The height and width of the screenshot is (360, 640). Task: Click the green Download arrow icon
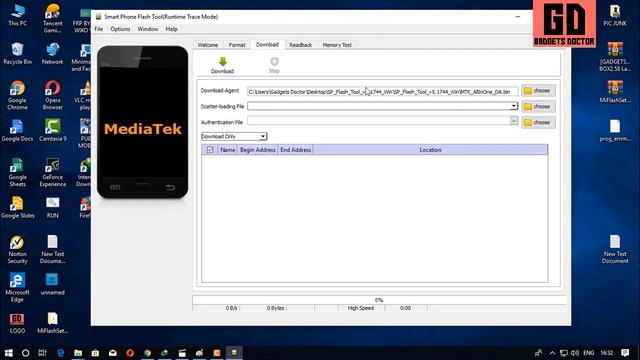point(222,62)
